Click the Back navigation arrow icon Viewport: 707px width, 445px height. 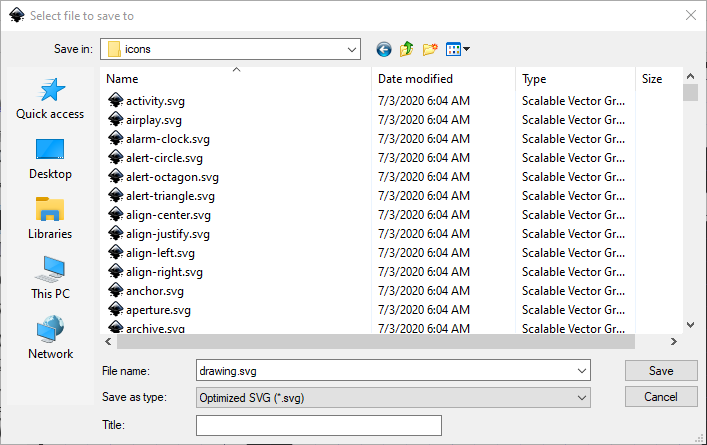(384, 49)
